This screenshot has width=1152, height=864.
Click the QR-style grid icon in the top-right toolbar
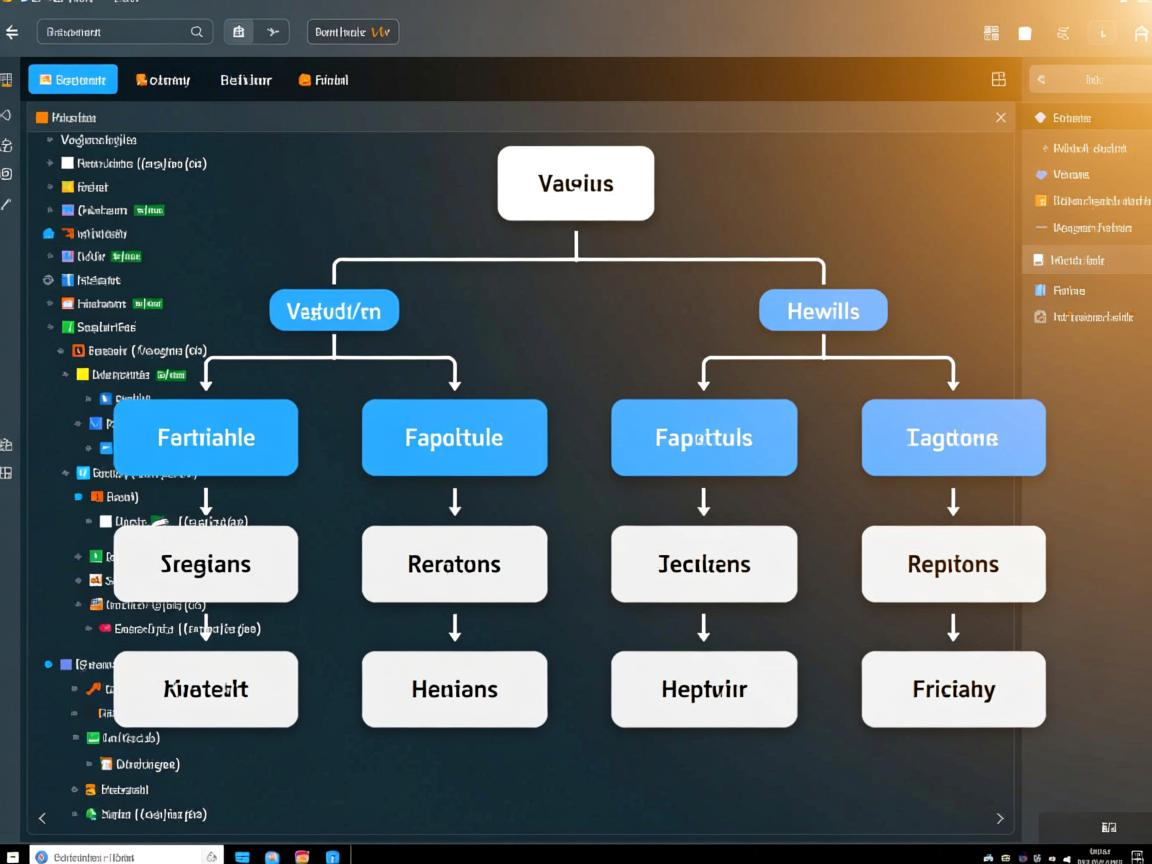[x=991, y=33]
